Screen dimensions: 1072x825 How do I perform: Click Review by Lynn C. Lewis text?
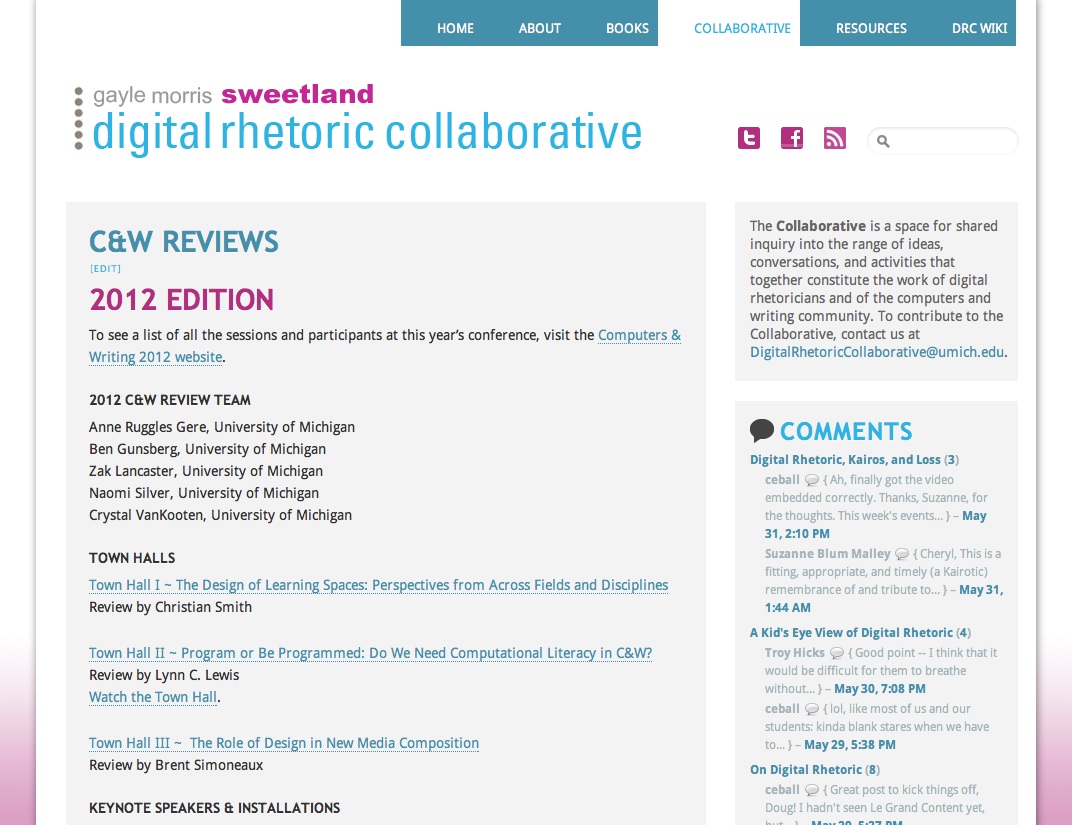[x=164, y=675]
